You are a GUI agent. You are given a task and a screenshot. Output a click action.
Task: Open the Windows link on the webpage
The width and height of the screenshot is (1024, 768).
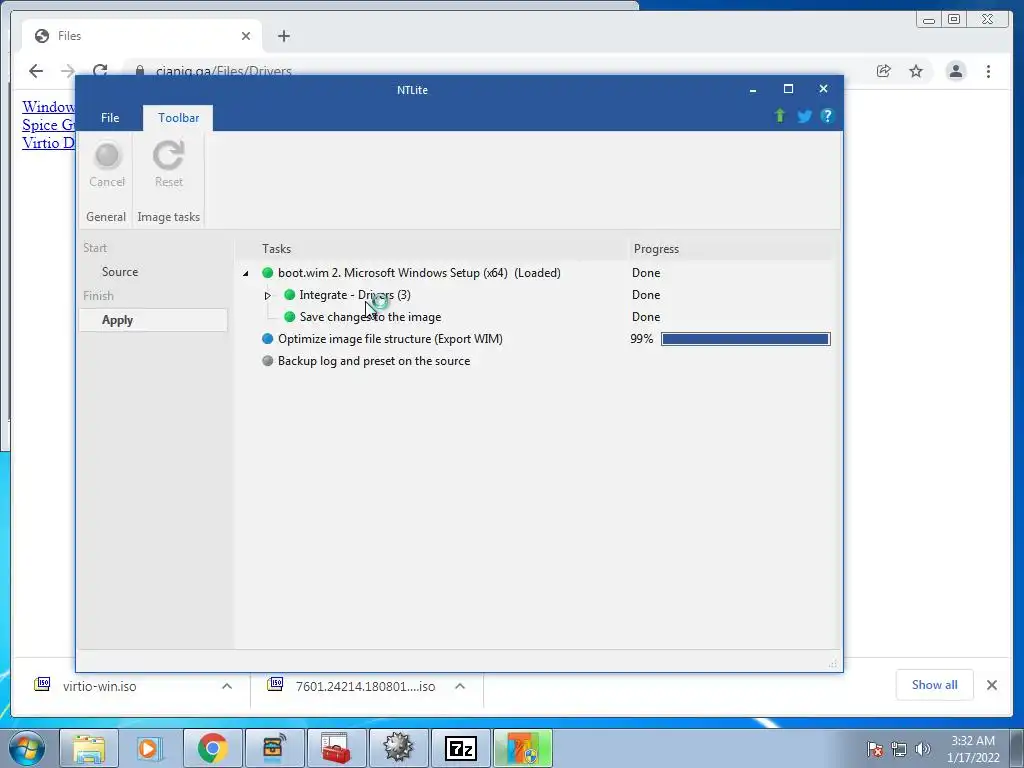coord(48,106)
